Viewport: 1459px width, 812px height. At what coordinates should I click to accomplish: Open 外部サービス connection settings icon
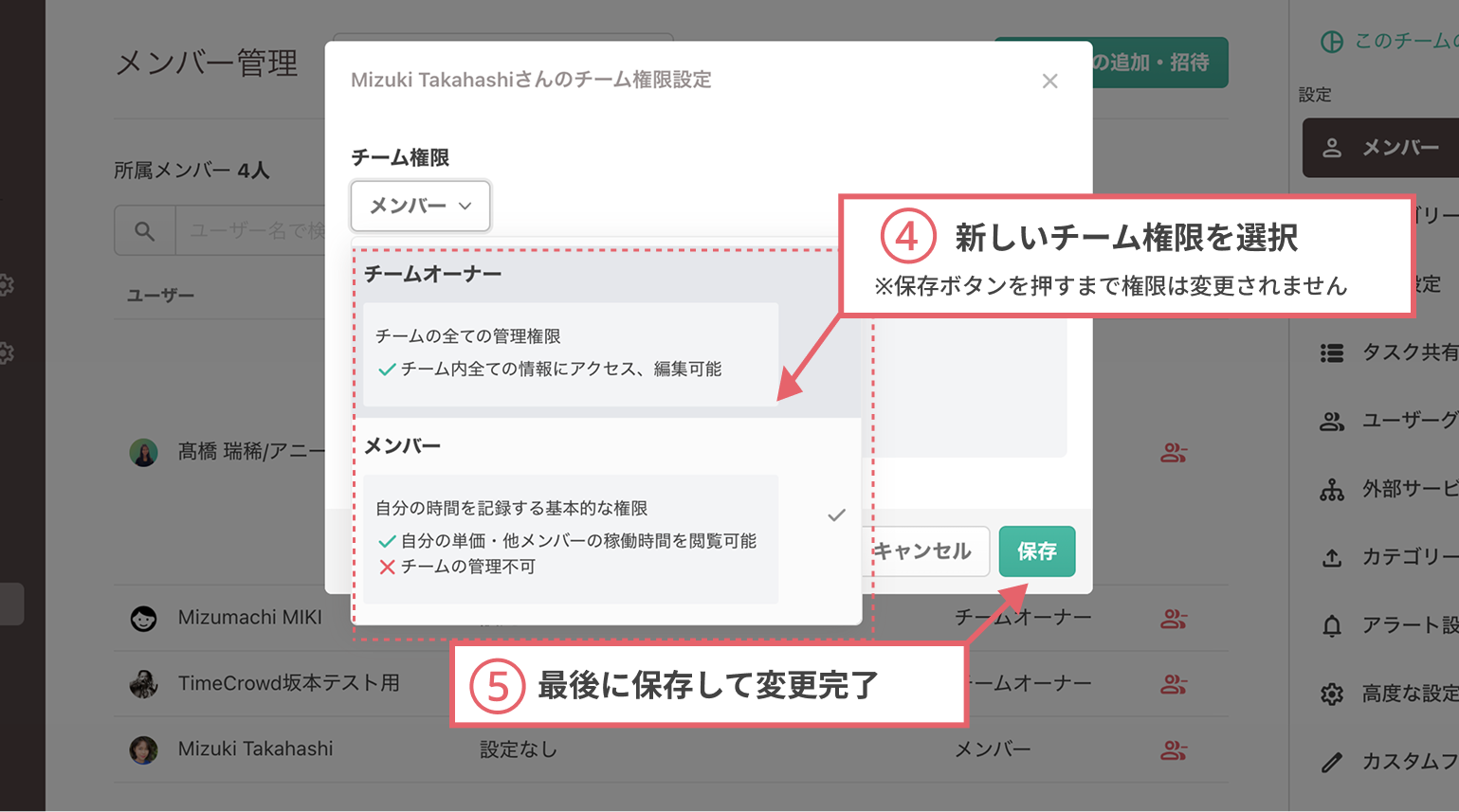pos(1334,489)
